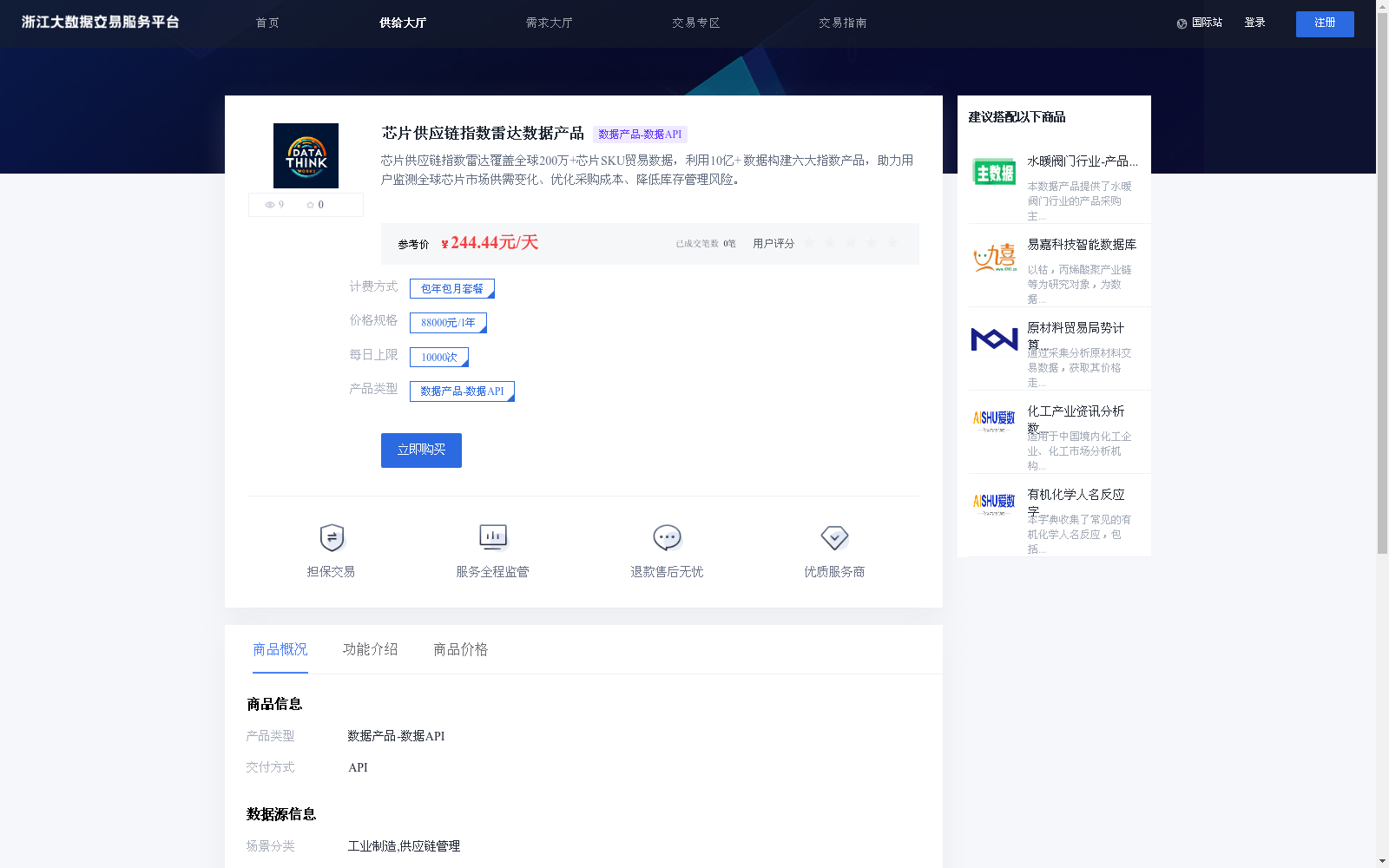Open the 易嘉科技智能数据库 recommended item

coord(1082,245)
